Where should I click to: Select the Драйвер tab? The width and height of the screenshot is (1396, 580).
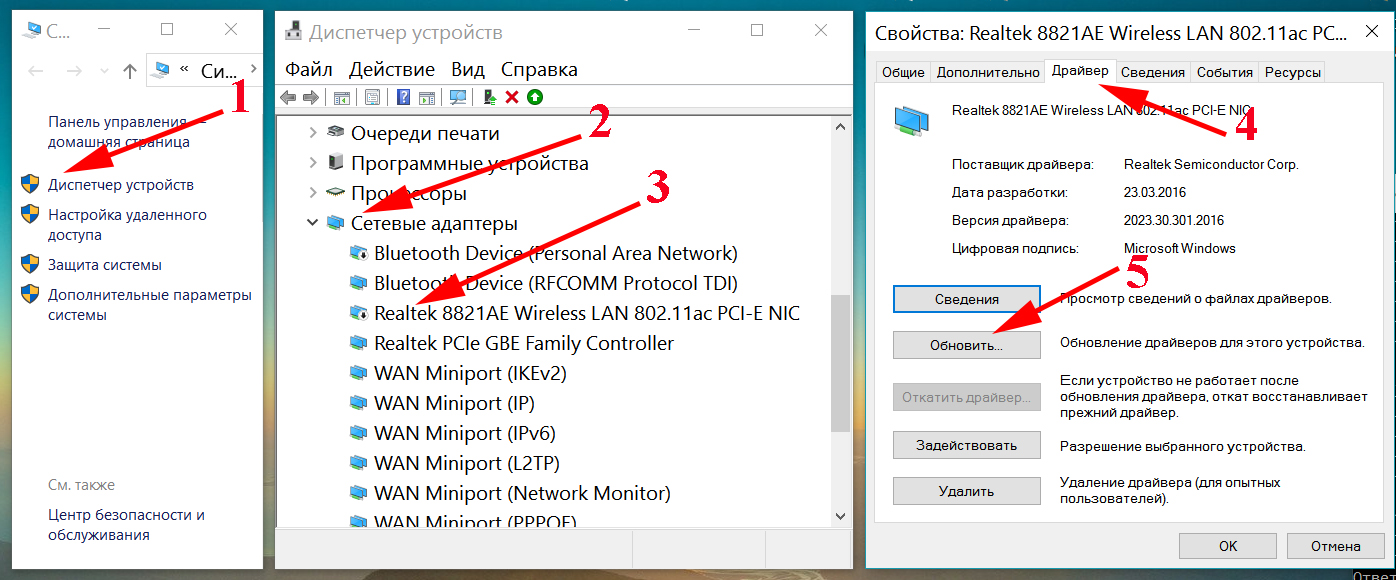pyautogui.click(x=1080, y=70)
